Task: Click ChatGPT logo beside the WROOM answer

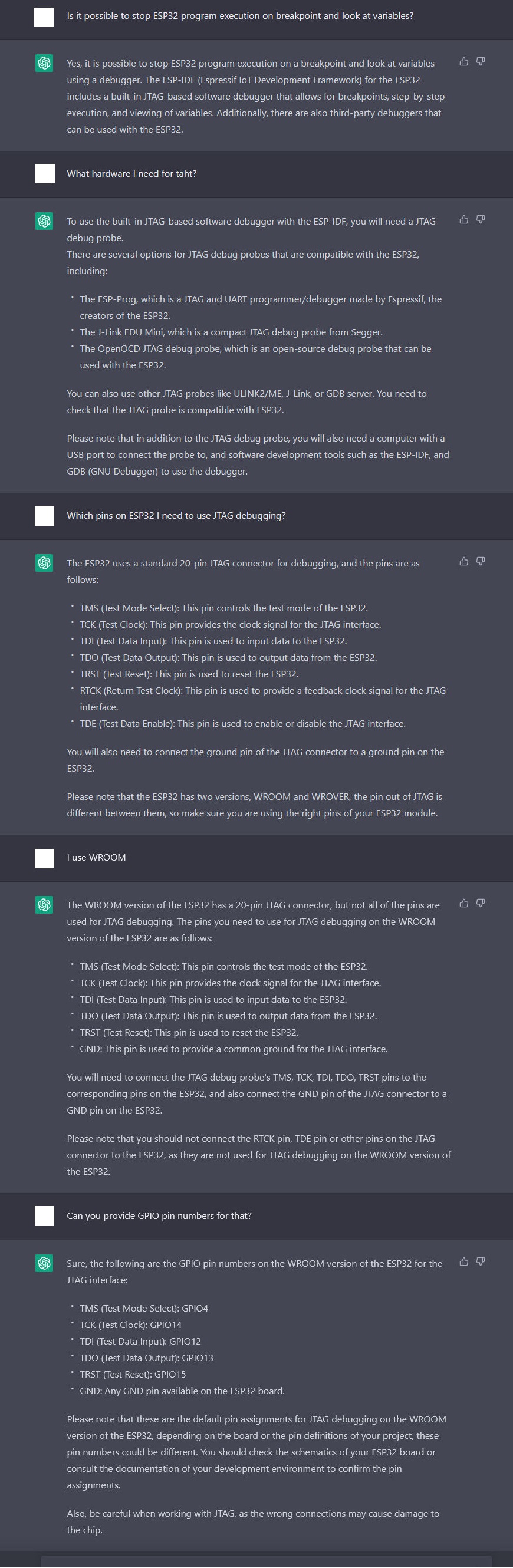Action: pos(44,905)
